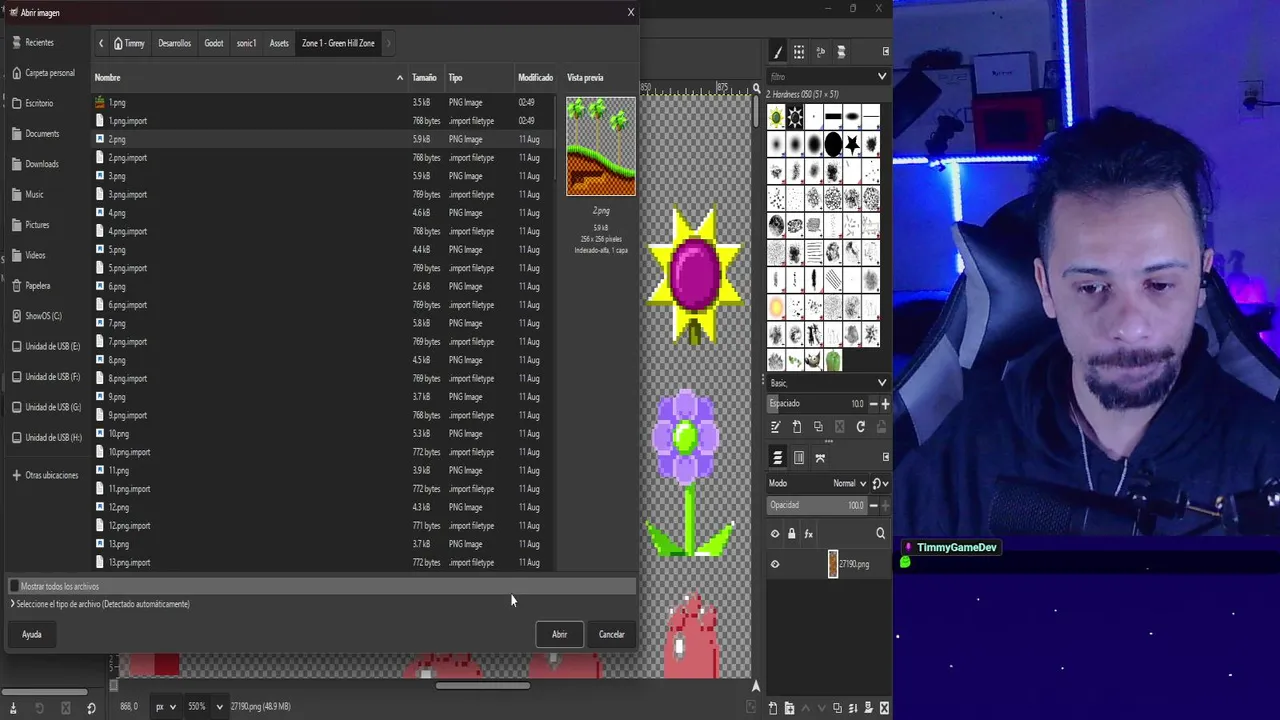Go to Desarrollos in path bar
Image resolution: width=1280 pixels, height=720 pixels.
174,43
